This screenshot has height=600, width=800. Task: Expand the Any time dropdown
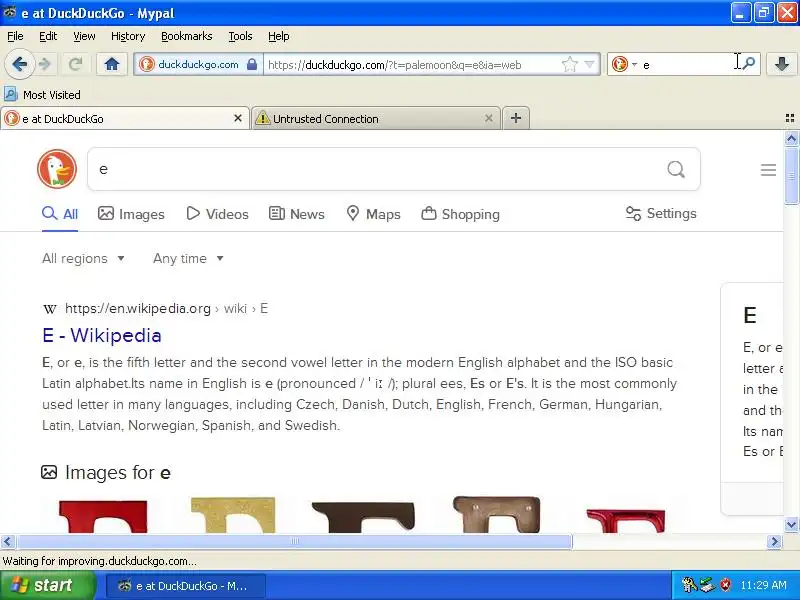click(x=188, y=258)
